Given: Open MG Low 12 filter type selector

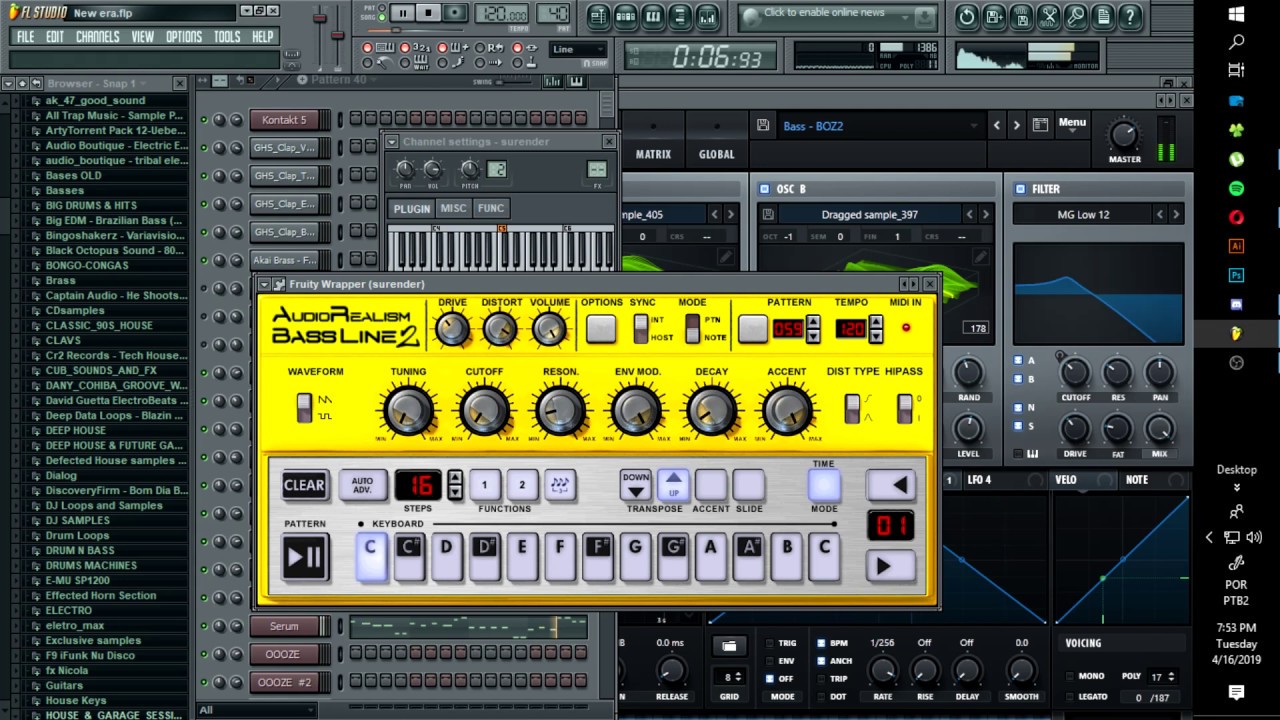Looking at the screenshot, I should click(x=1084, y=214).
